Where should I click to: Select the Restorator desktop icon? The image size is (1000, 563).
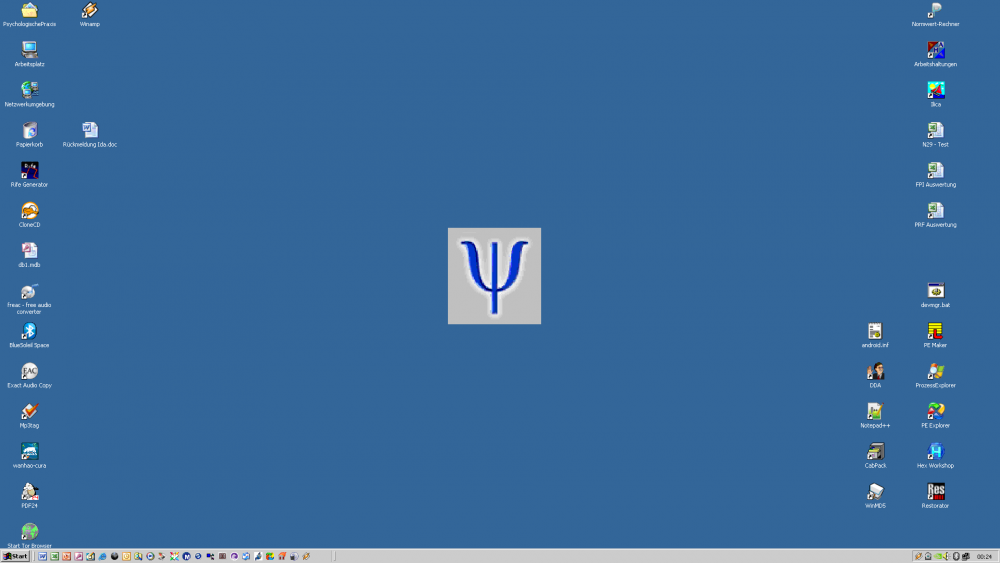(936, 497)
